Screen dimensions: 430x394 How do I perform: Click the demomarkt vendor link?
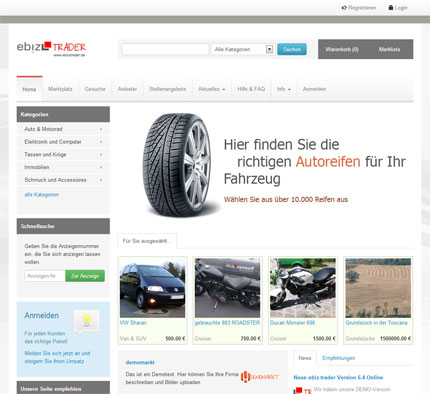(140, 362)
